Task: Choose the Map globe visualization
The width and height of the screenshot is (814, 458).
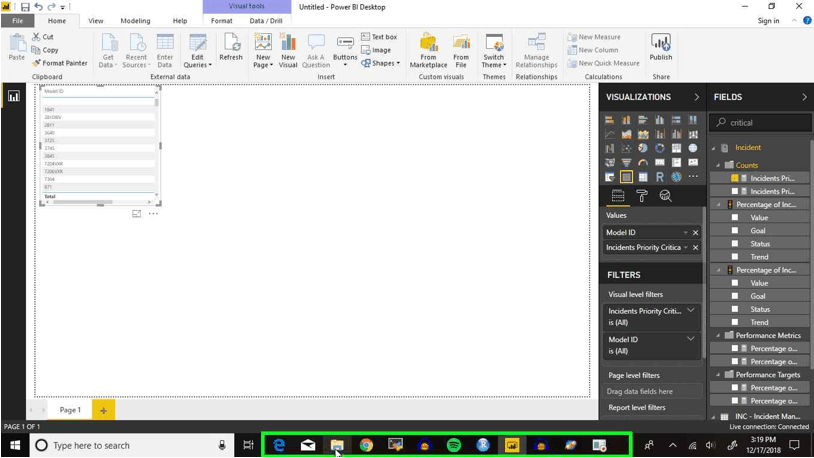Action: pyautogui.click(x=693, y=149)
